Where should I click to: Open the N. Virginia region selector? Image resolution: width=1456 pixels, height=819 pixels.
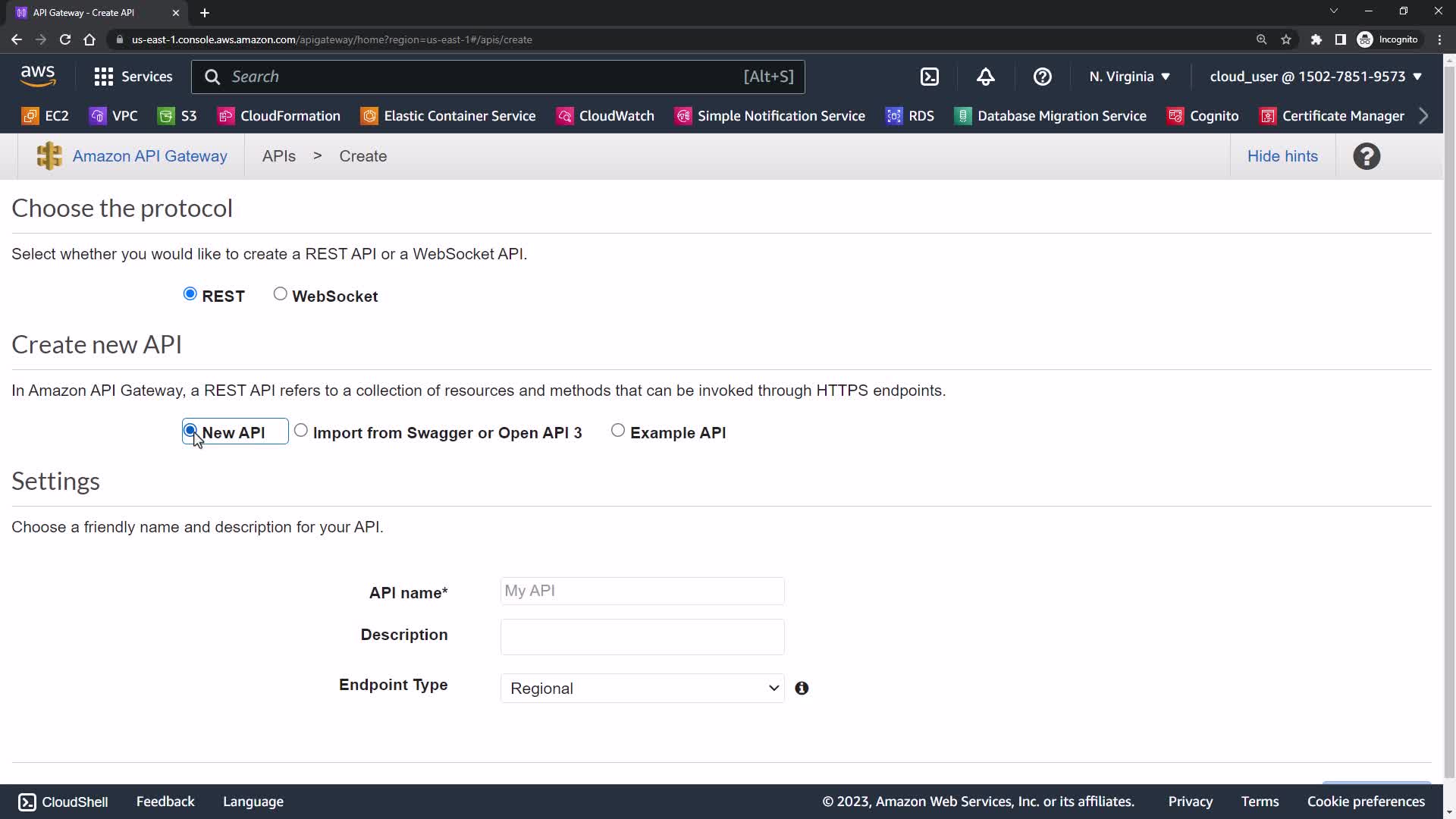tap(1129, 77)
